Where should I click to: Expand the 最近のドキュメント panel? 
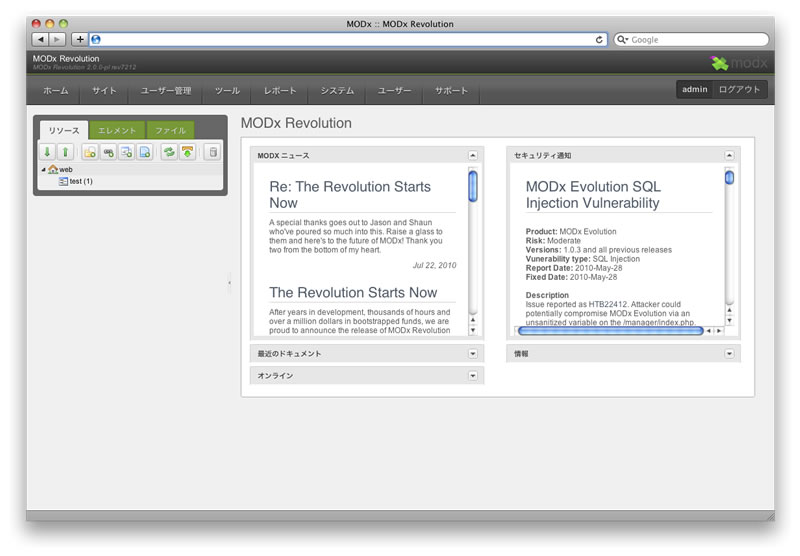pyautogui.click(x=473, y=353)
